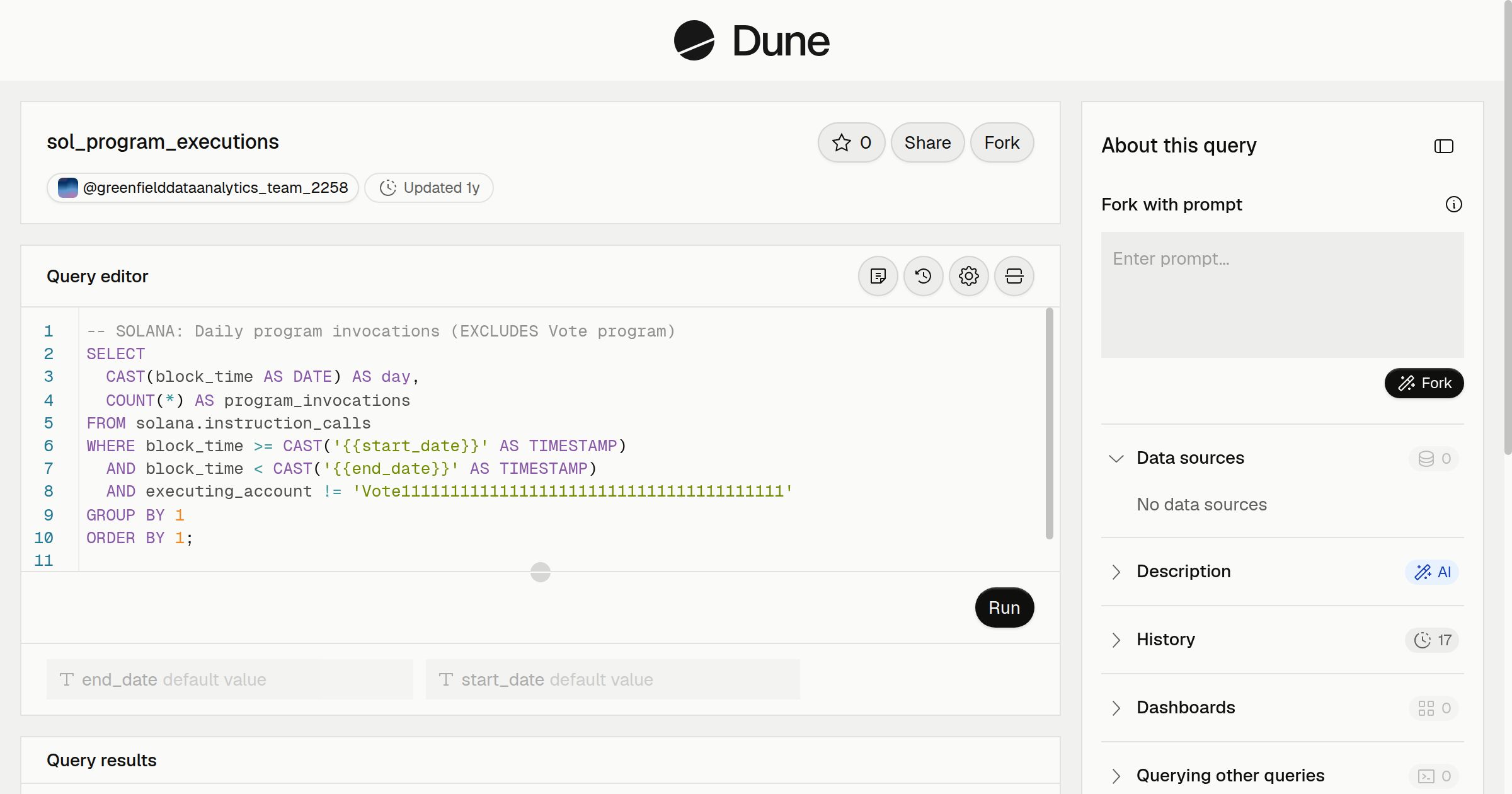Viewport: 1512px width, 794px height.
Task: Click 'executing_account' on line 8
Action: (229, 492)
